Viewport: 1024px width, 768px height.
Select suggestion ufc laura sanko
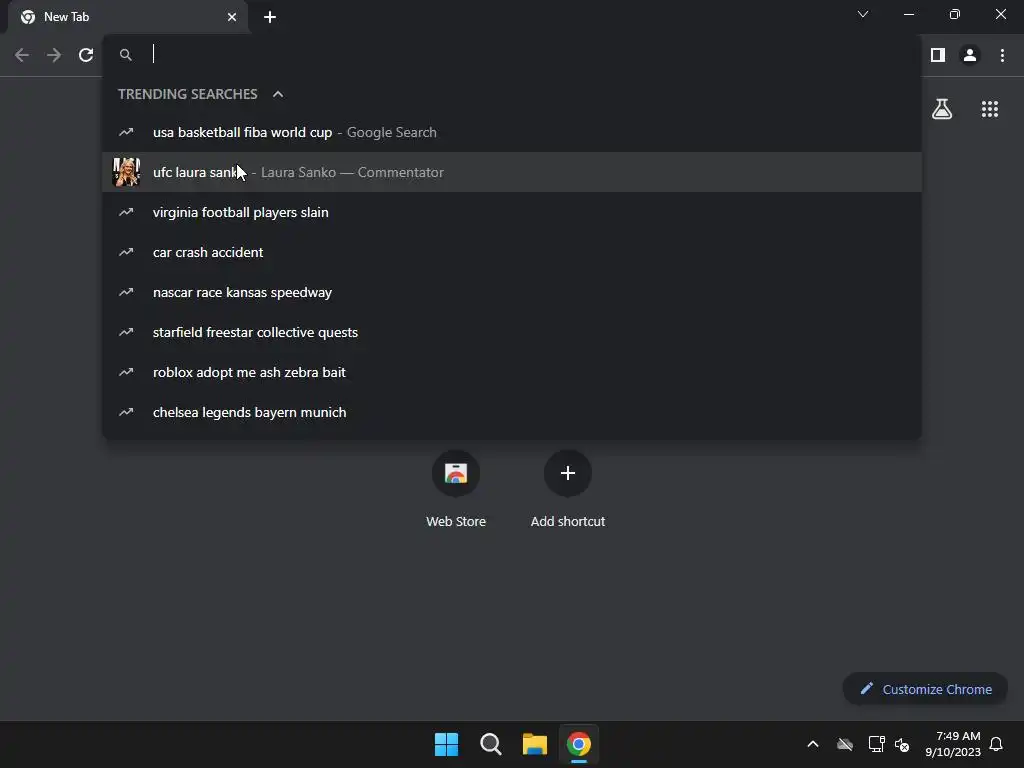click(512, 172)
